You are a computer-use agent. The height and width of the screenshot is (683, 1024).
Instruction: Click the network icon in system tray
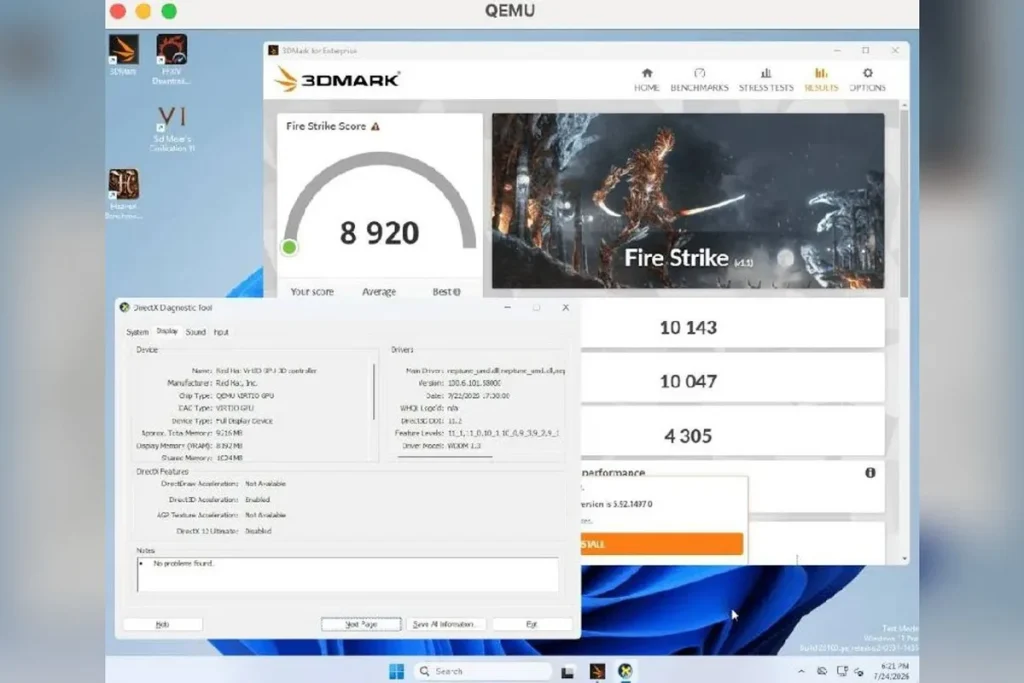(842, 671)
